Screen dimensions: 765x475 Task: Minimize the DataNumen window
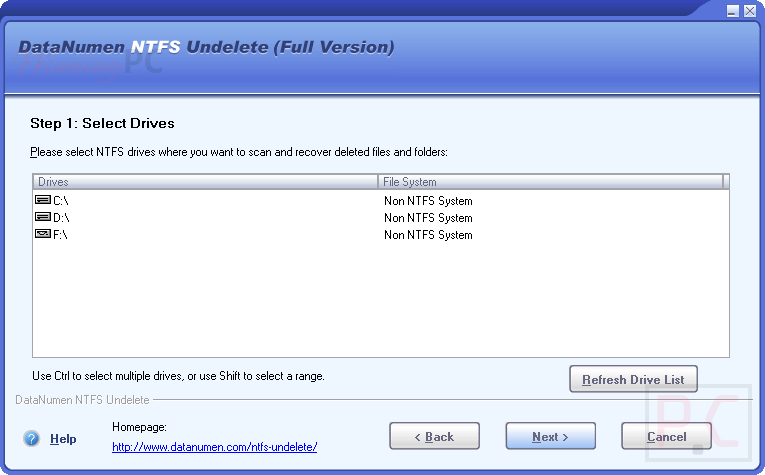732,11
